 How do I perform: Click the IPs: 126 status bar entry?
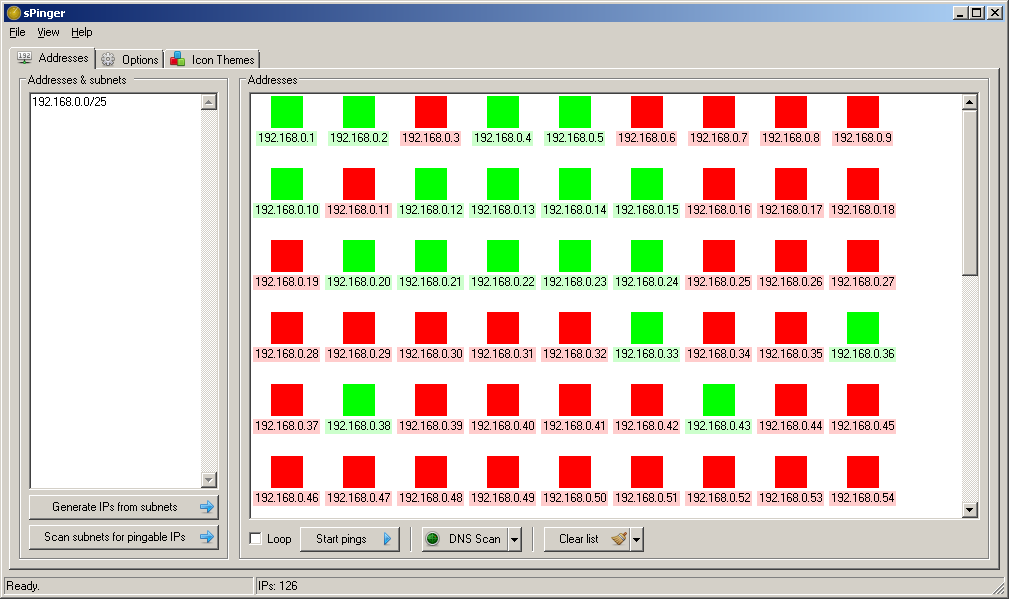click(x=278, y=585)
